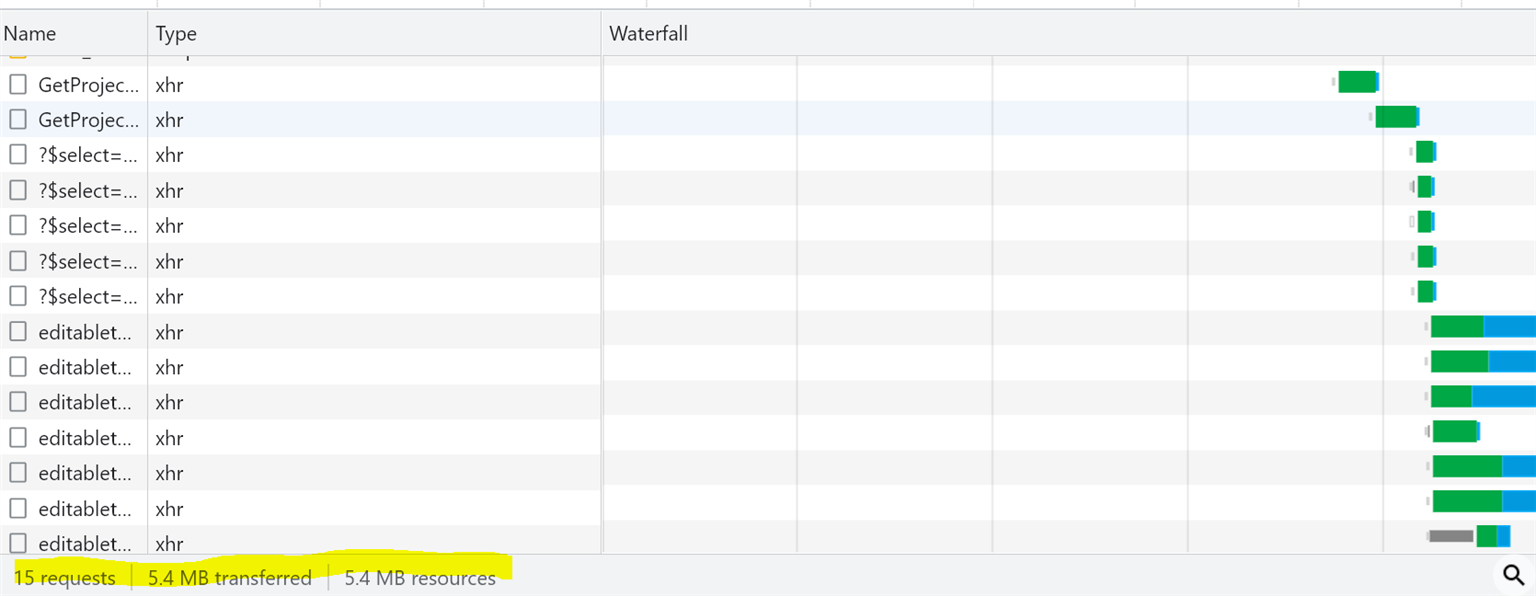Sort requests by the Type column header

pos(176,34)
